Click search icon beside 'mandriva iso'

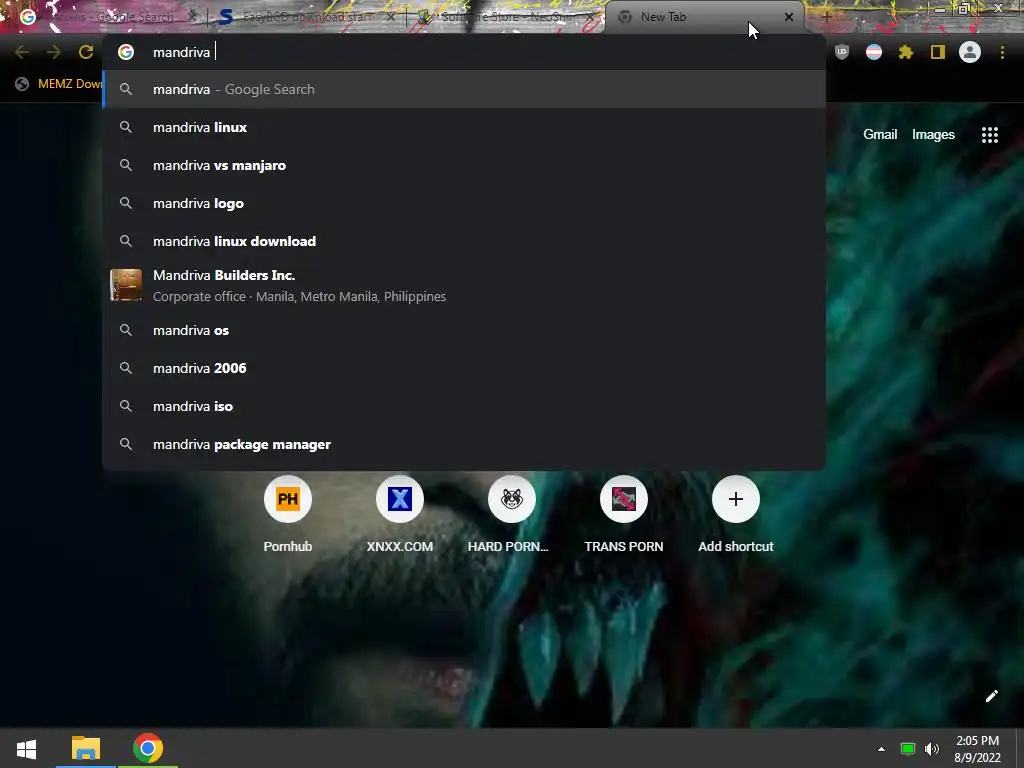(126, 406)
